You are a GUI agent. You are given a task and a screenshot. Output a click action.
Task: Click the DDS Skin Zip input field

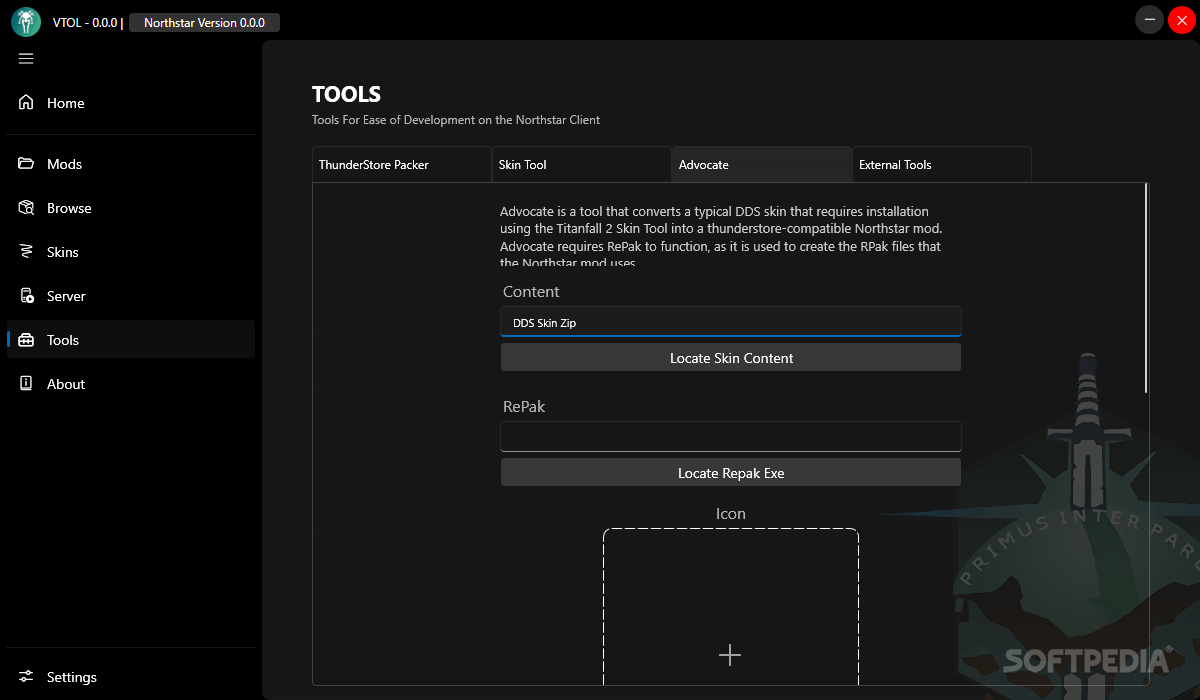731,322
